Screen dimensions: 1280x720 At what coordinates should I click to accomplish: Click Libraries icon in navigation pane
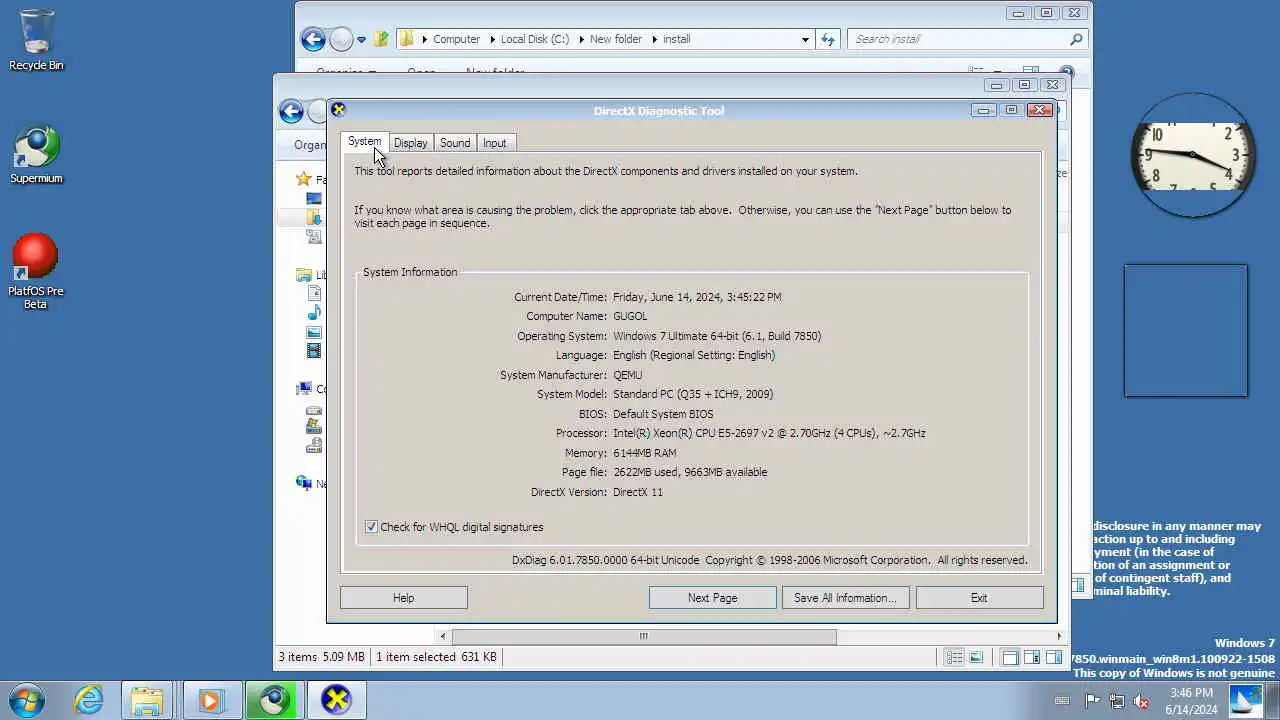click(304, 275)
